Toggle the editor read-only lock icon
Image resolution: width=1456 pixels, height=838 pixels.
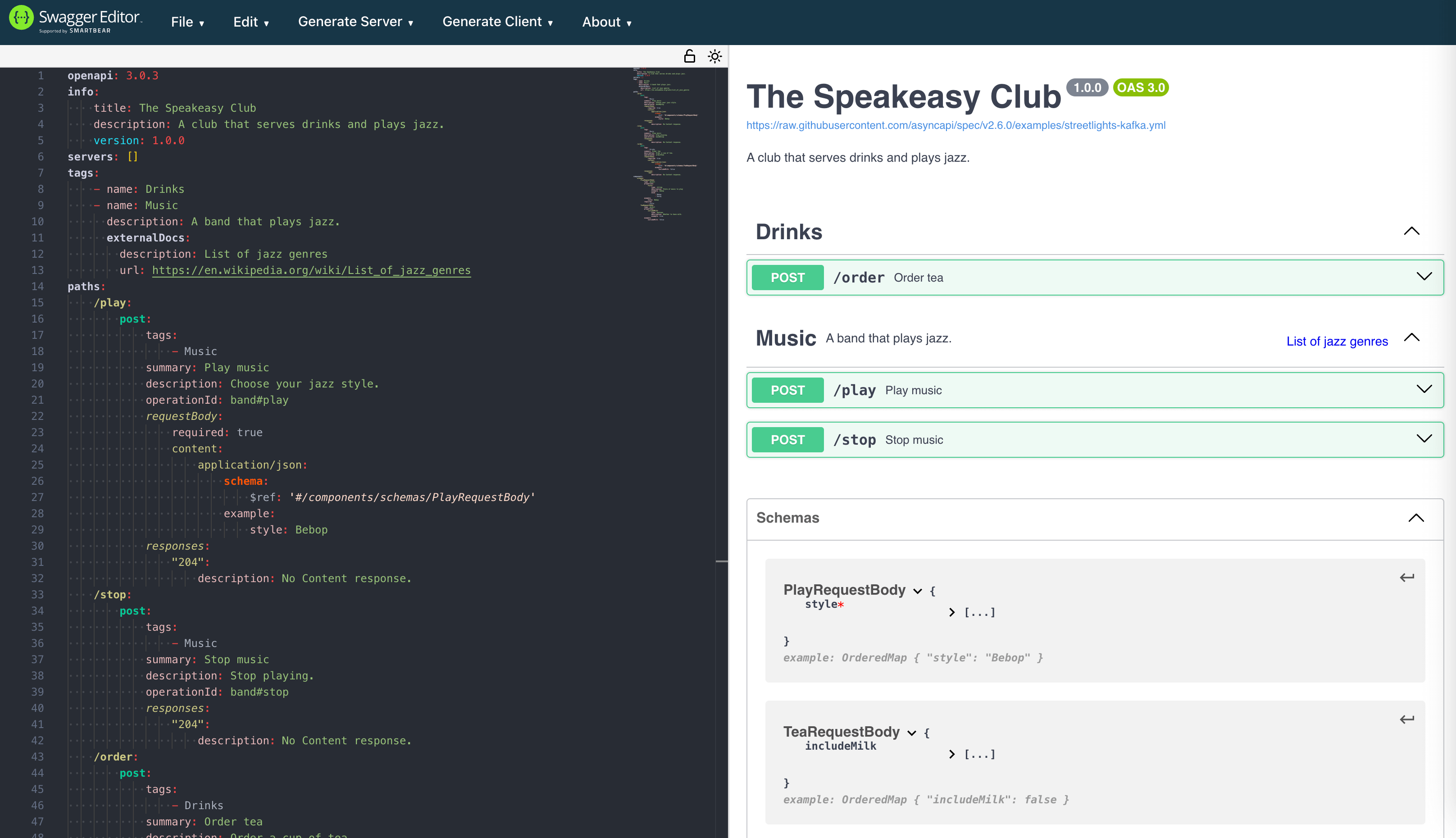[689, 56]
